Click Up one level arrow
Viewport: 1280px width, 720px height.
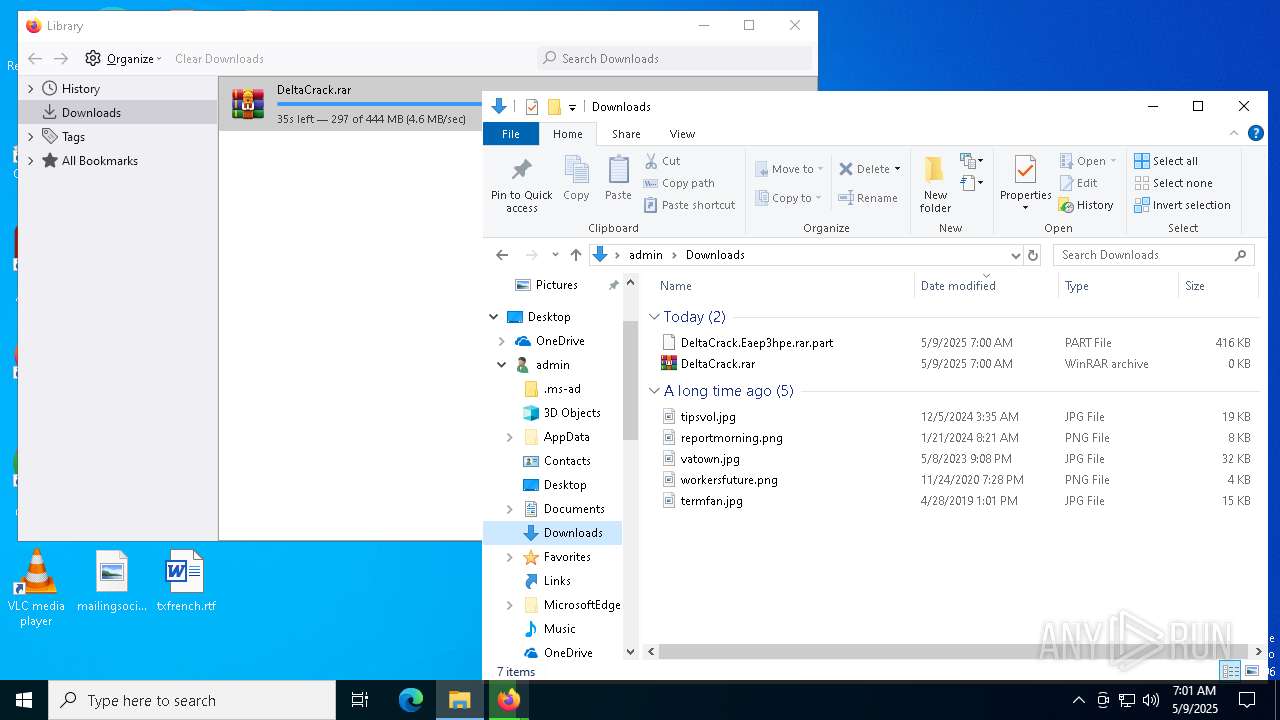coord(576,255)
